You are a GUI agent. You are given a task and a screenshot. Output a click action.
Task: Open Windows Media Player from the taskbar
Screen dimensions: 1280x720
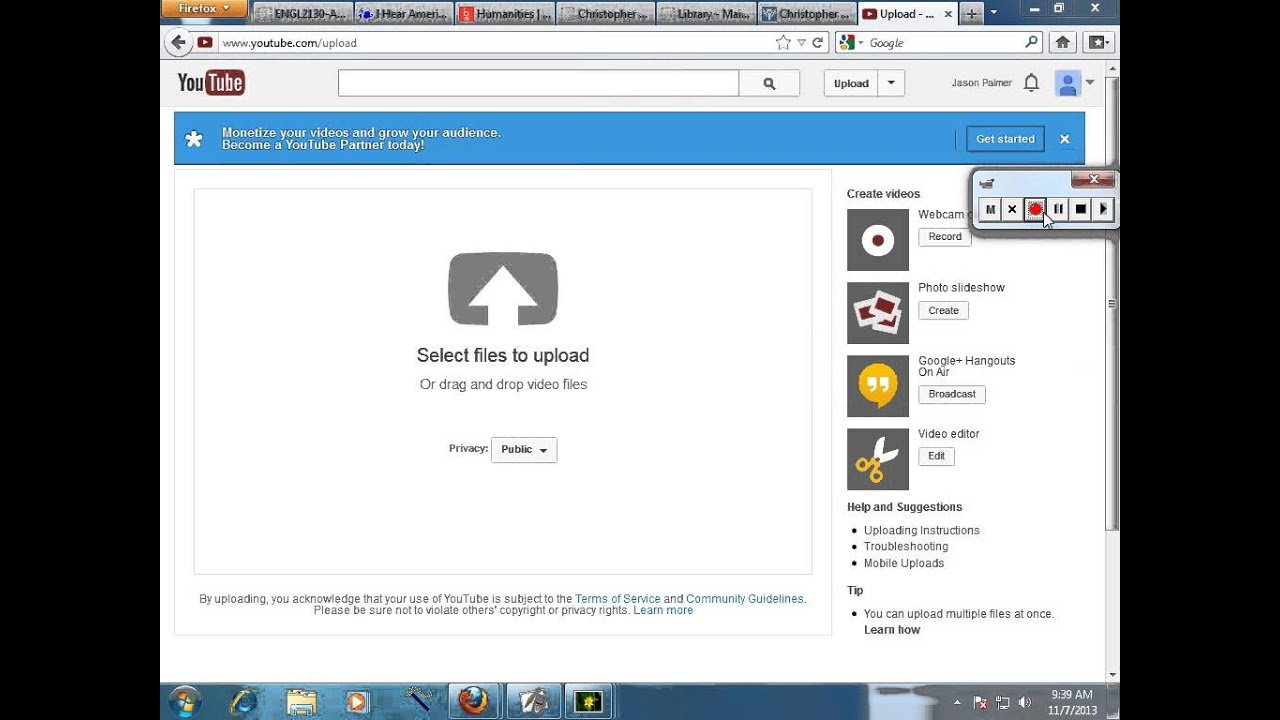[357, 702]
